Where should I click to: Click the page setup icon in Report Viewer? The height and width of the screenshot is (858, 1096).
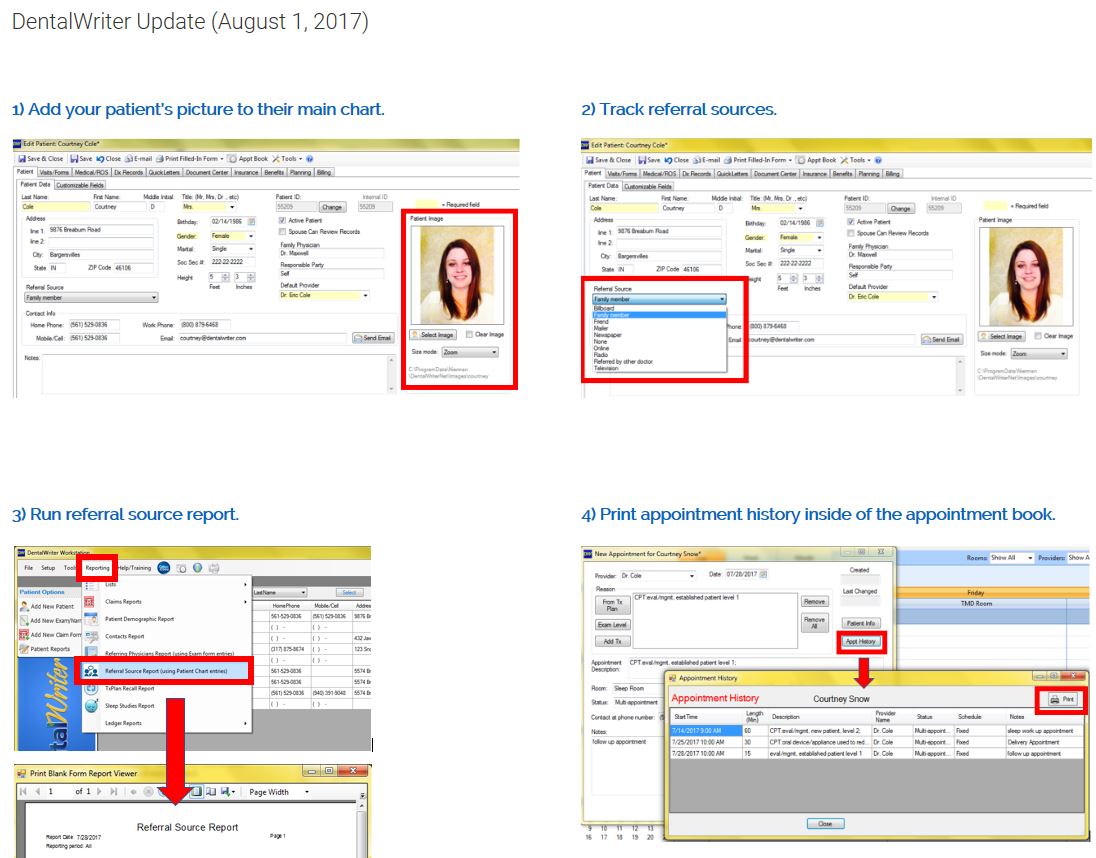click(210, 792)
